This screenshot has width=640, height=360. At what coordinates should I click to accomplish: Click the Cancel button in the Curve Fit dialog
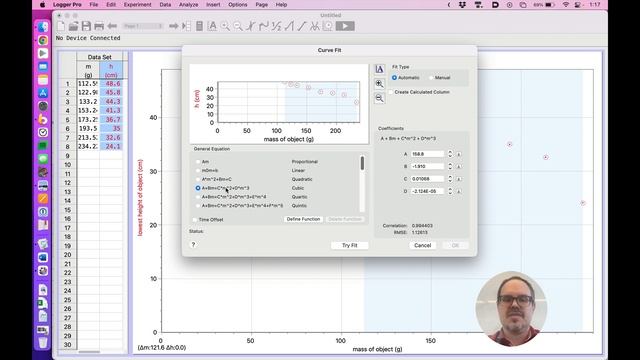coord(422,245)
